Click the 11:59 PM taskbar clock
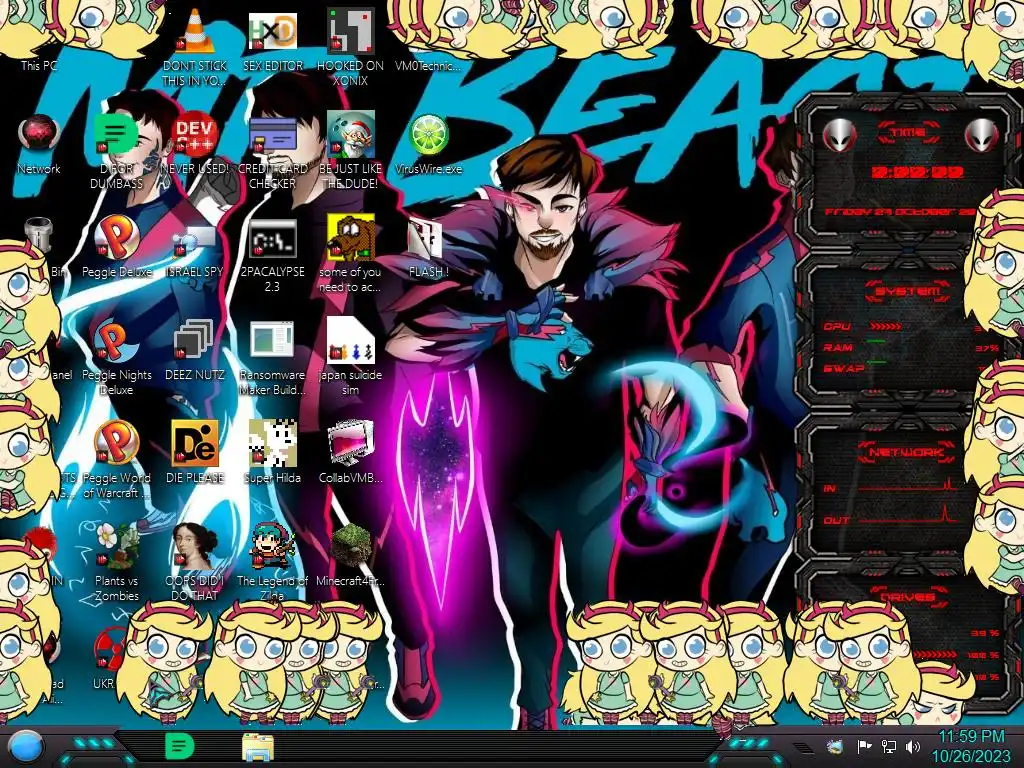1024x768 pixels. click(x=971, y=737)
